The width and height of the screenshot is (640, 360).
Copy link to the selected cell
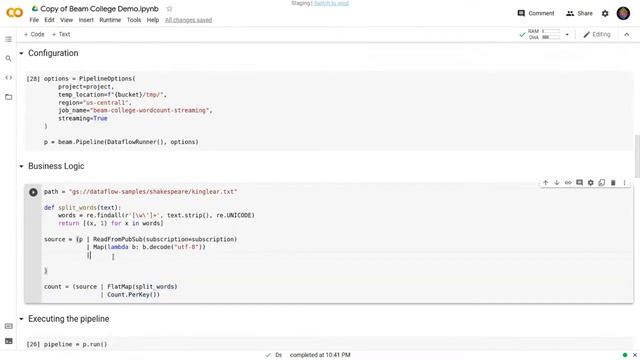click(568, 183)
